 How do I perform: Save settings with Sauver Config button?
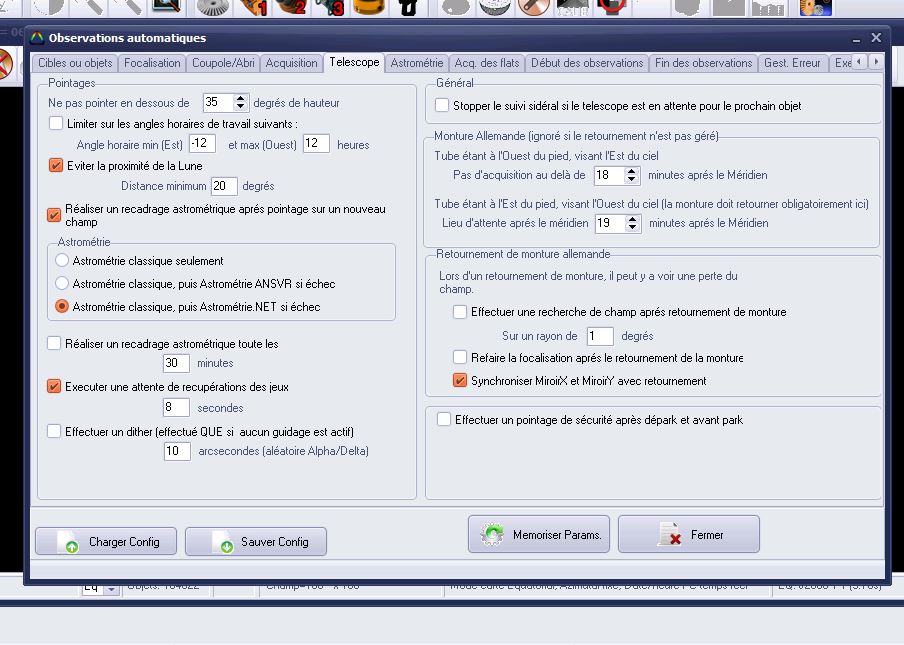[256, 542]
